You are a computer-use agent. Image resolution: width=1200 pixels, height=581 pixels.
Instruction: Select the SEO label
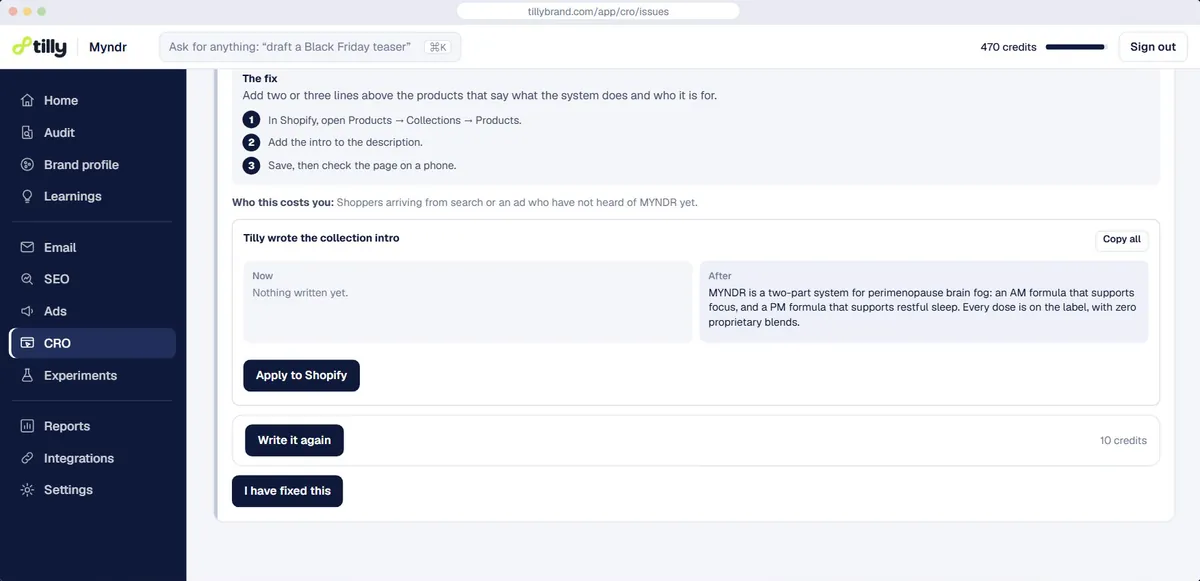[57, 279]
